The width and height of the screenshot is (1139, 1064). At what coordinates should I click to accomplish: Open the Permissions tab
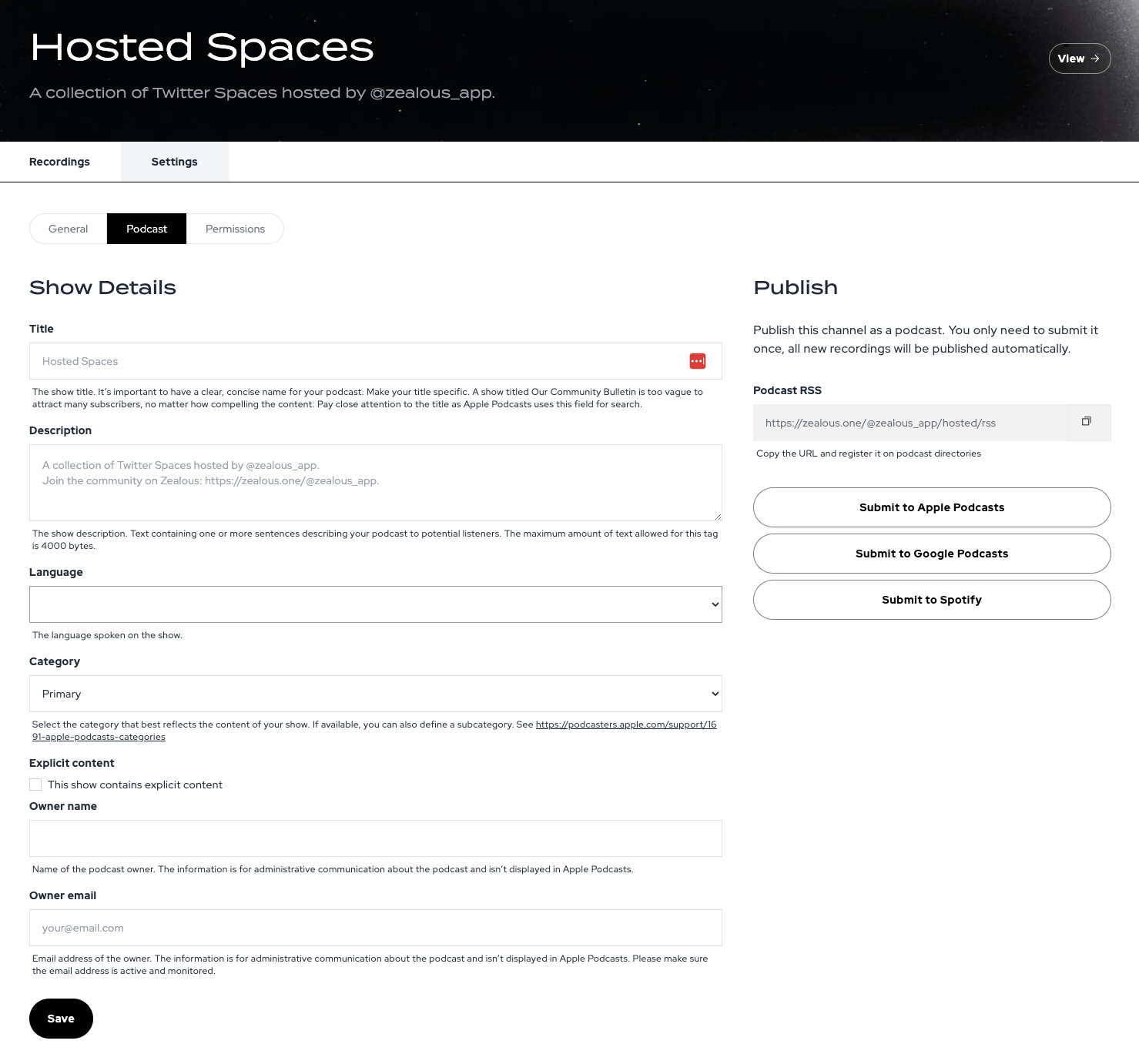[x=235, y=229]
